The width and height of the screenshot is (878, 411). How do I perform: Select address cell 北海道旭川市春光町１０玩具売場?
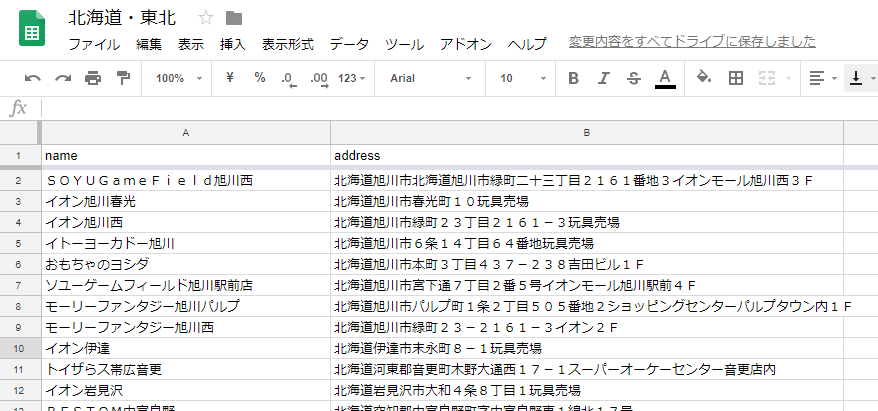point(587,201)
